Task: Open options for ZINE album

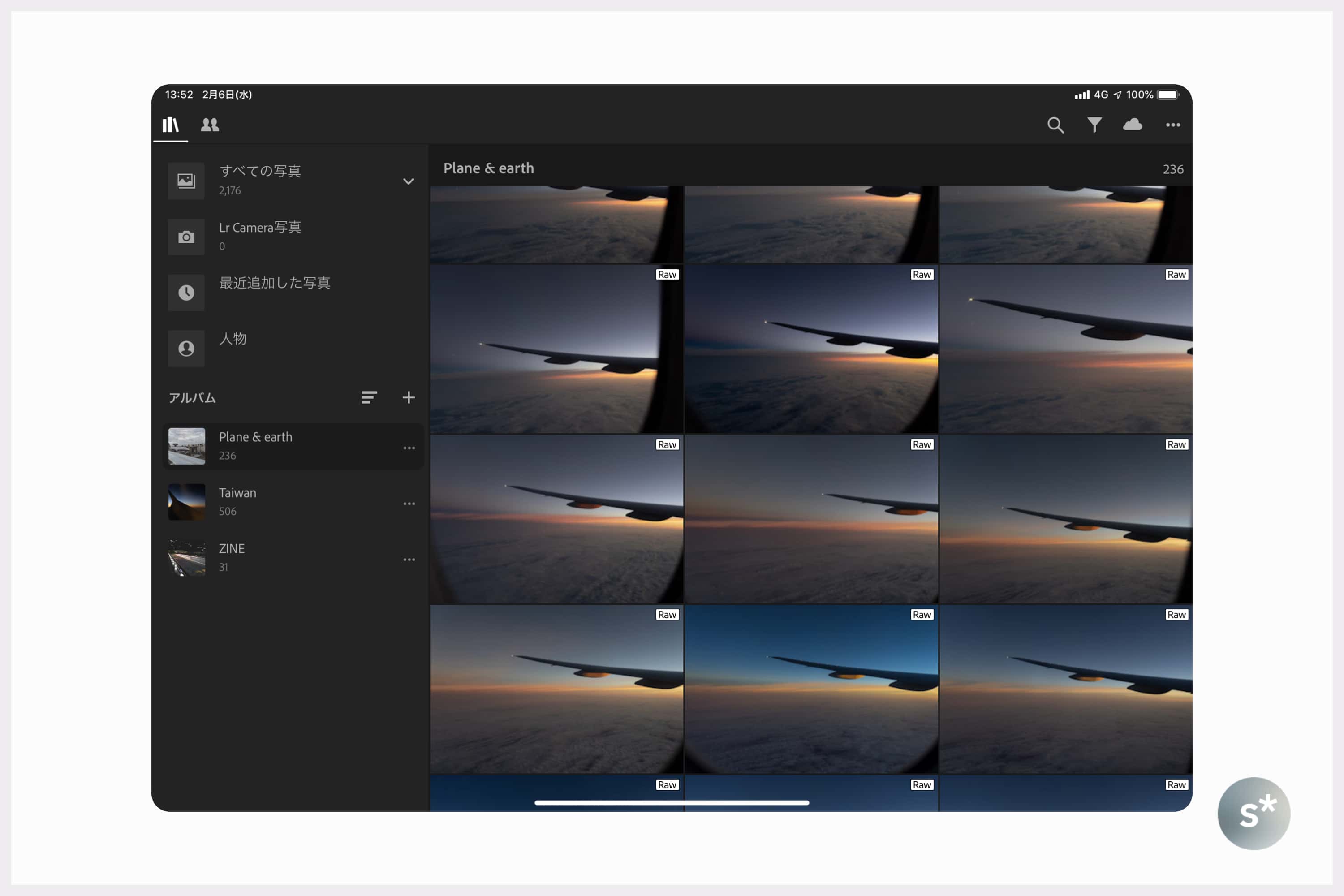Action: coord(409,560)
